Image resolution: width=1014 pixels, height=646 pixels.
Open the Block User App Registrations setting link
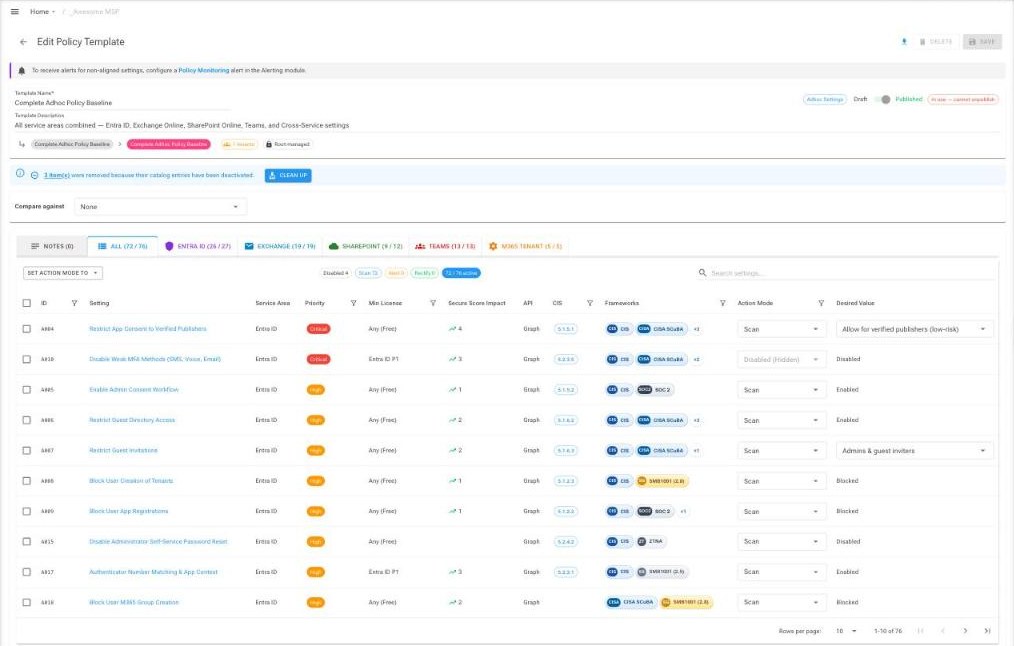point(129,511)
